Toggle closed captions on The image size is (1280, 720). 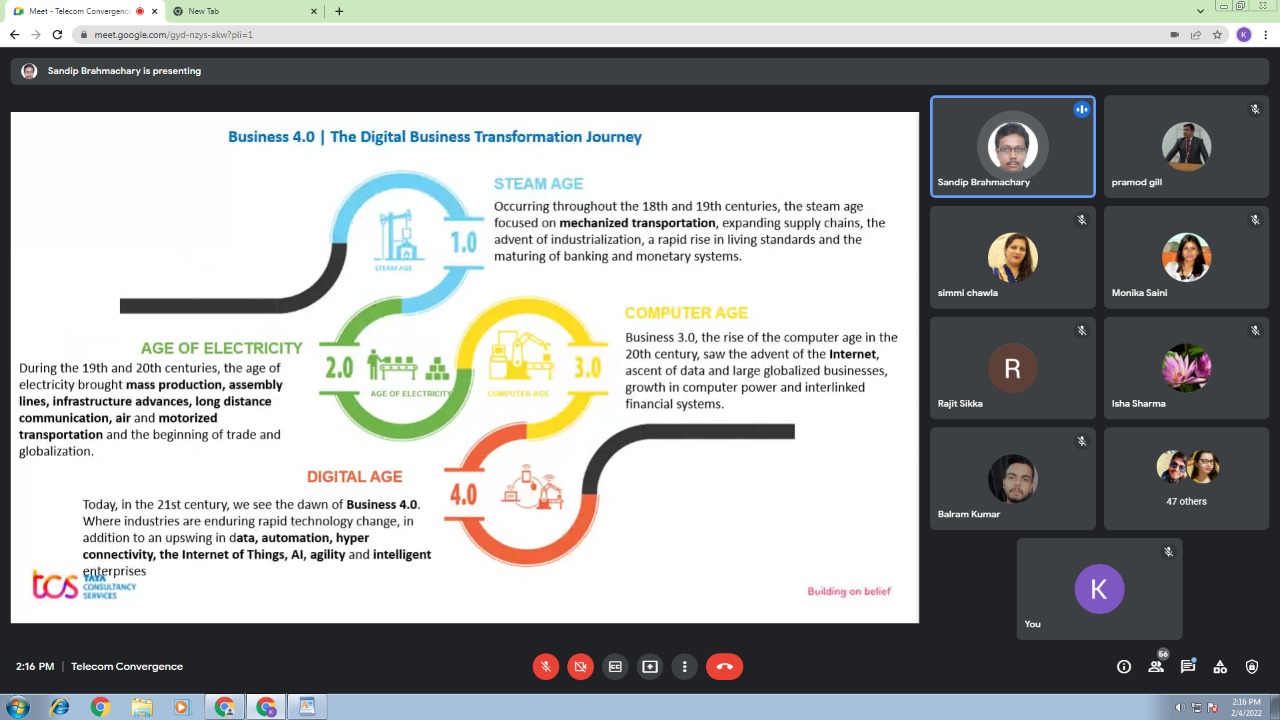point(615,667)
